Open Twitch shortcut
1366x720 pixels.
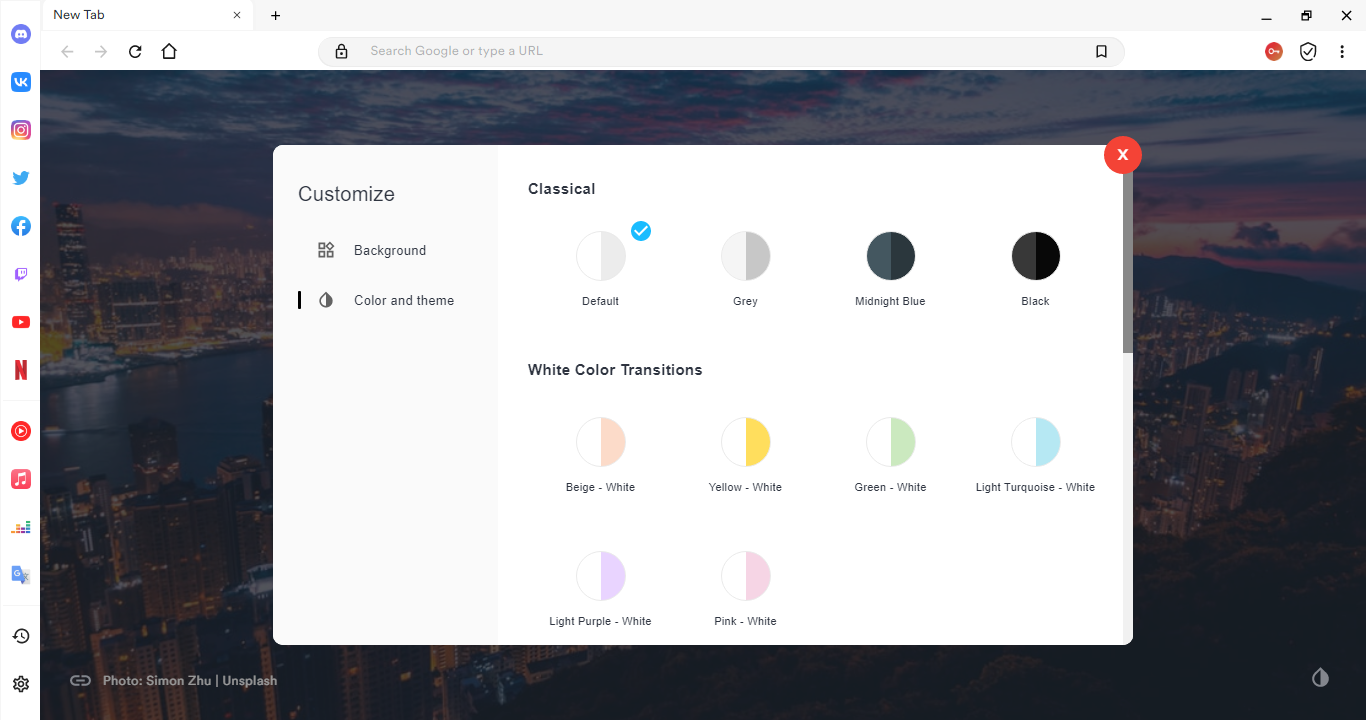20,273
